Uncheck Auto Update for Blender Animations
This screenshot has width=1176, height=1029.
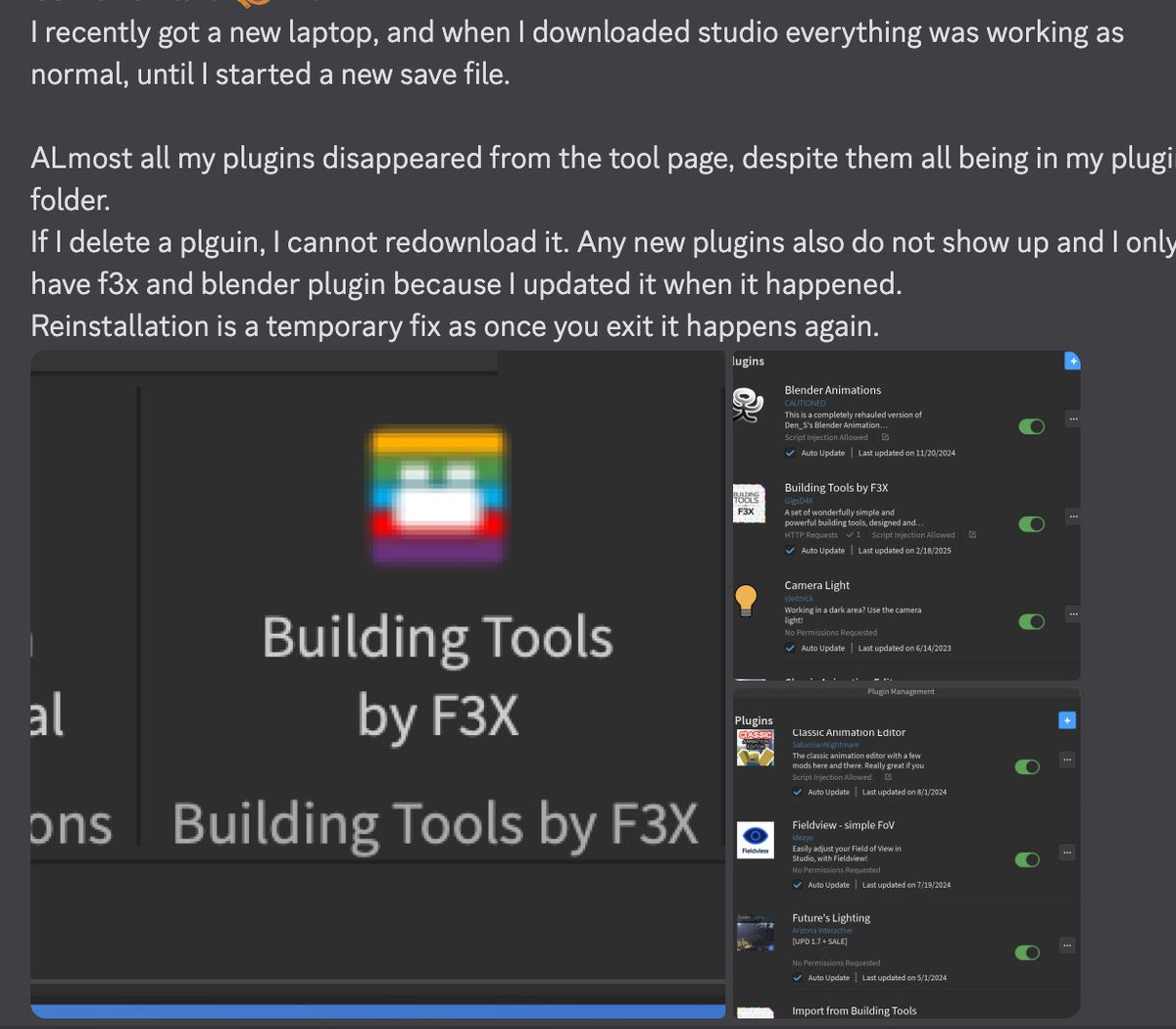[790, 453]
